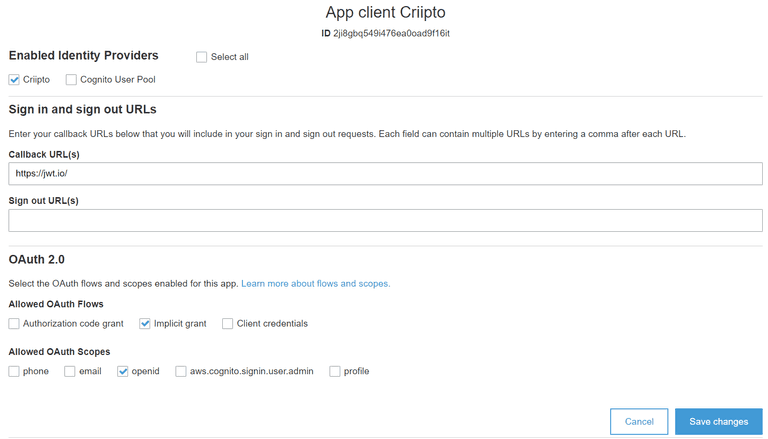The height and width of the screenshot is (439, 768).
Task: Disable the Implicit grant flow
Action: (144, 323)
